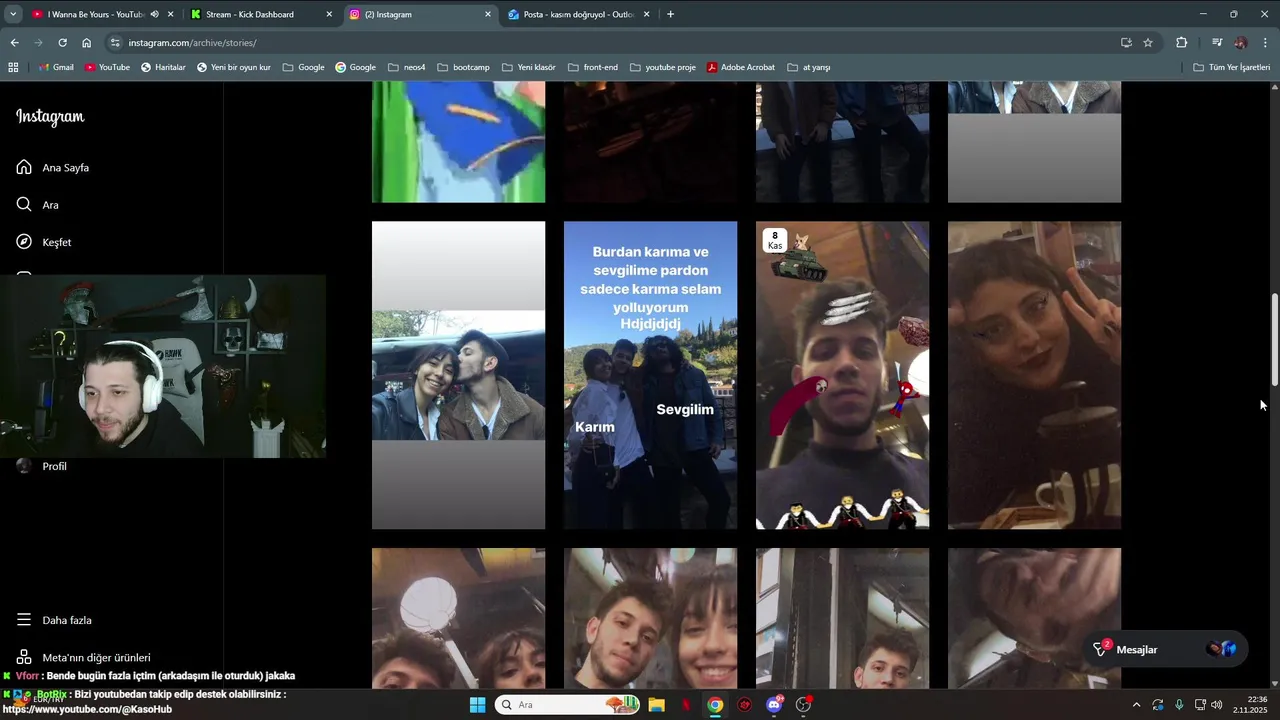Open the Yeni klasör bookmark folder

528,67
